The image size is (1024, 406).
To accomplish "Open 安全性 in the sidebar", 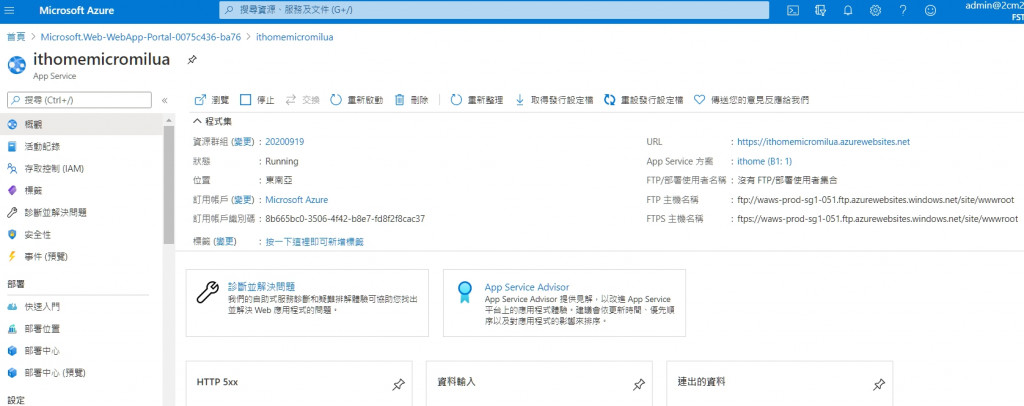I will coord(82,234).
